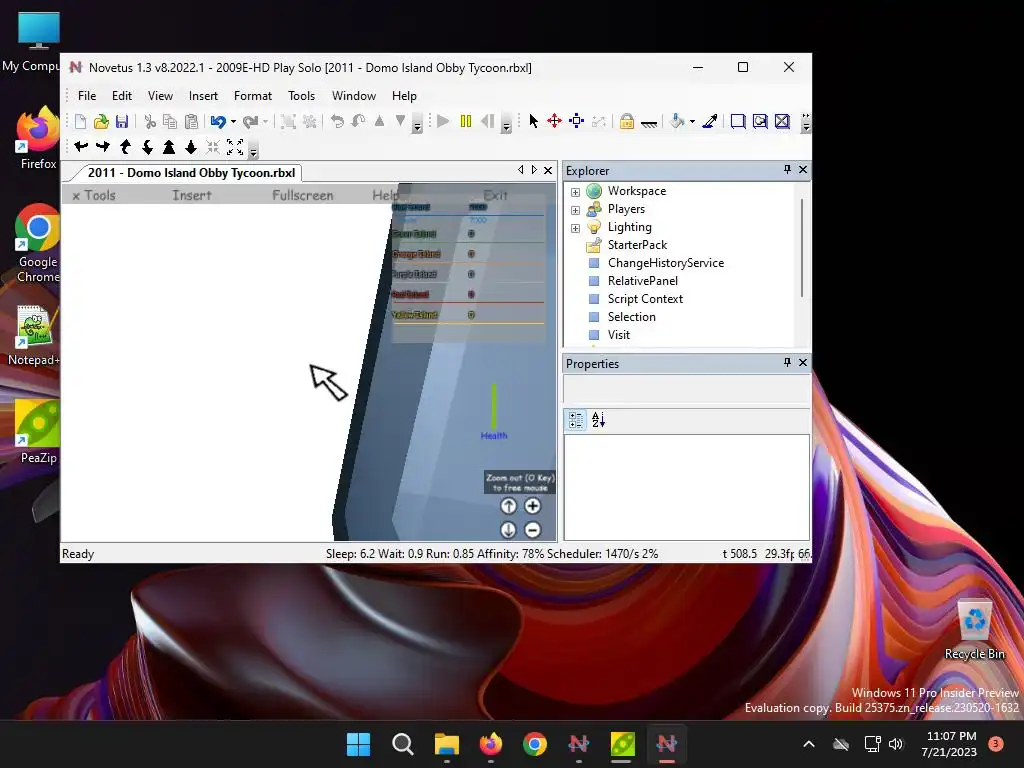Open the camera toolbar overflow options arrow
This screenshot has width=1024, height=768.
coord(253,151)
